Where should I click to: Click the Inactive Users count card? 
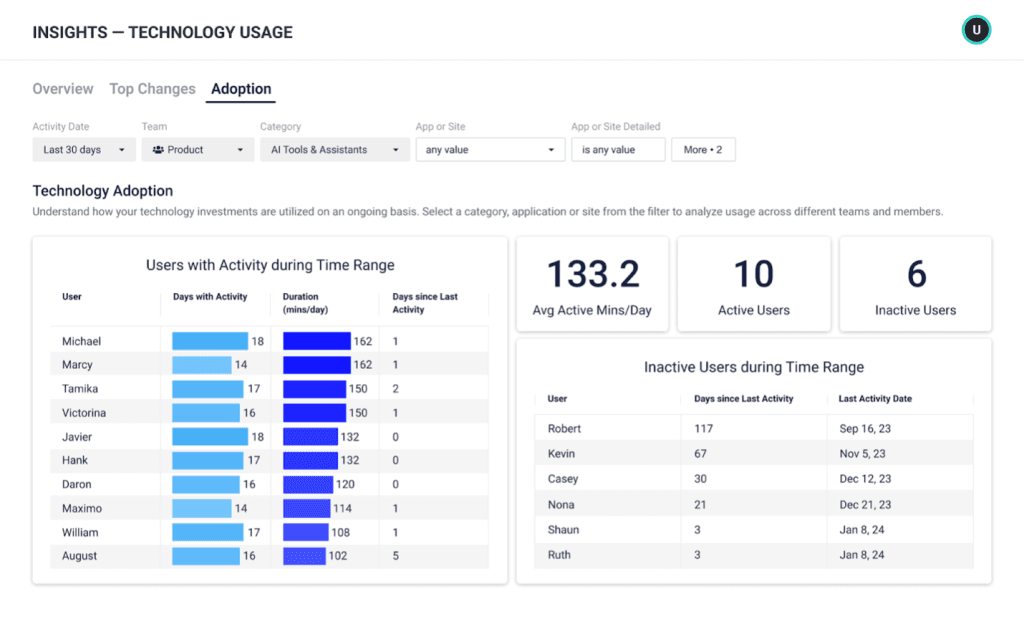915,284
